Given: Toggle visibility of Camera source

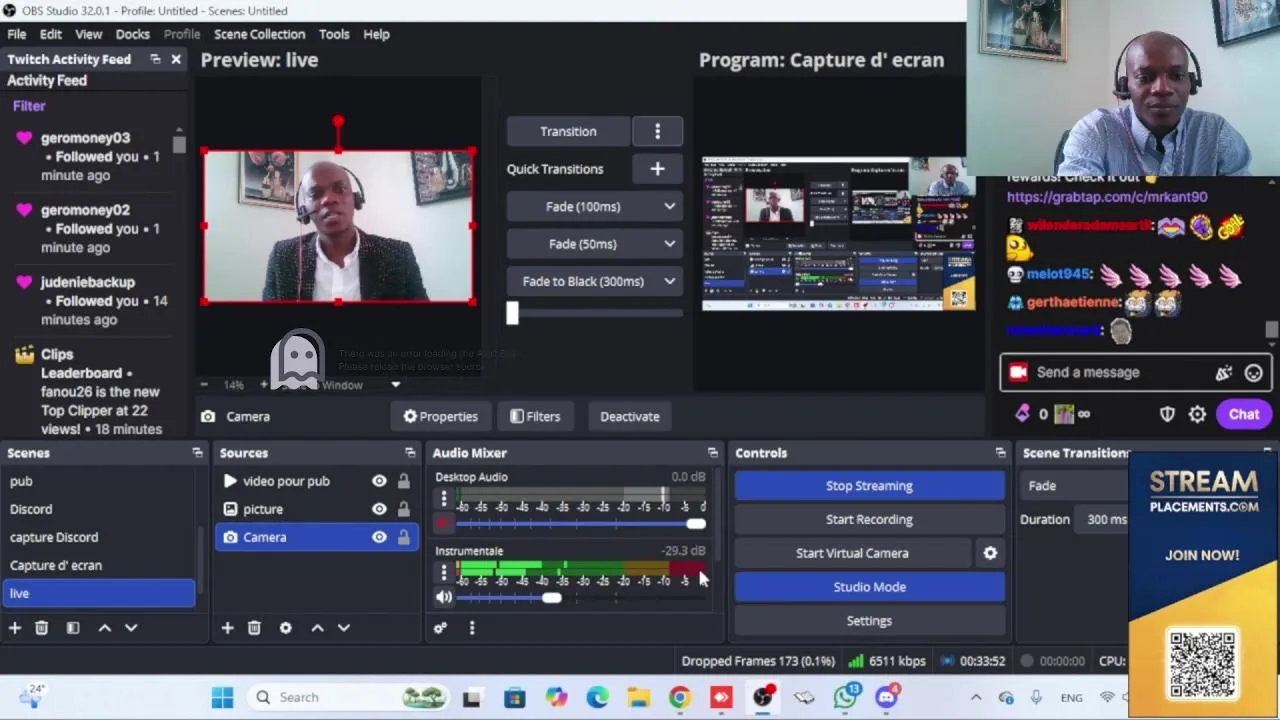Looking at the screenshot, I should click(379, 537).
